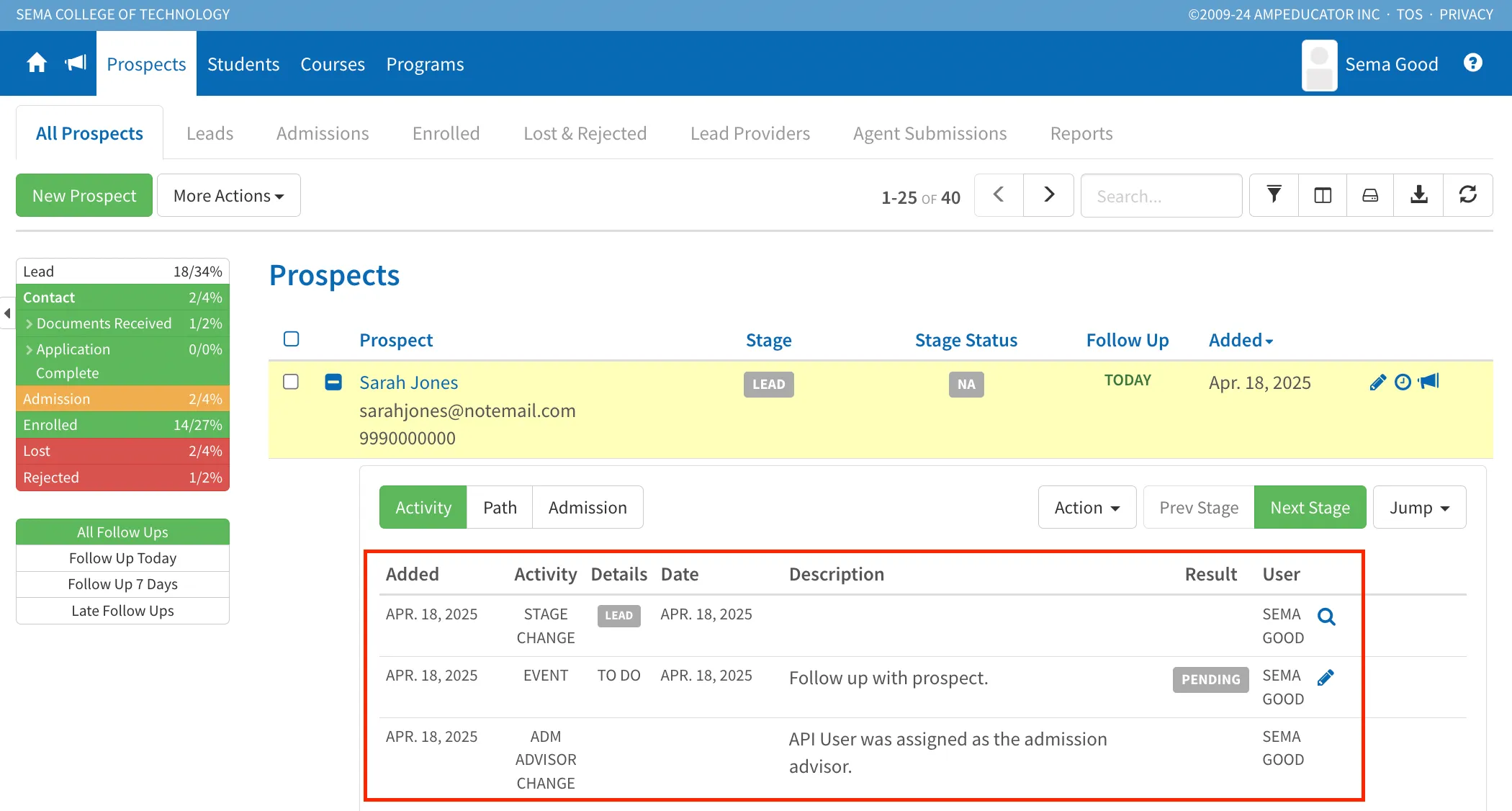Refresh the prospects list
1512x811 pixels.
[1467, 195]
